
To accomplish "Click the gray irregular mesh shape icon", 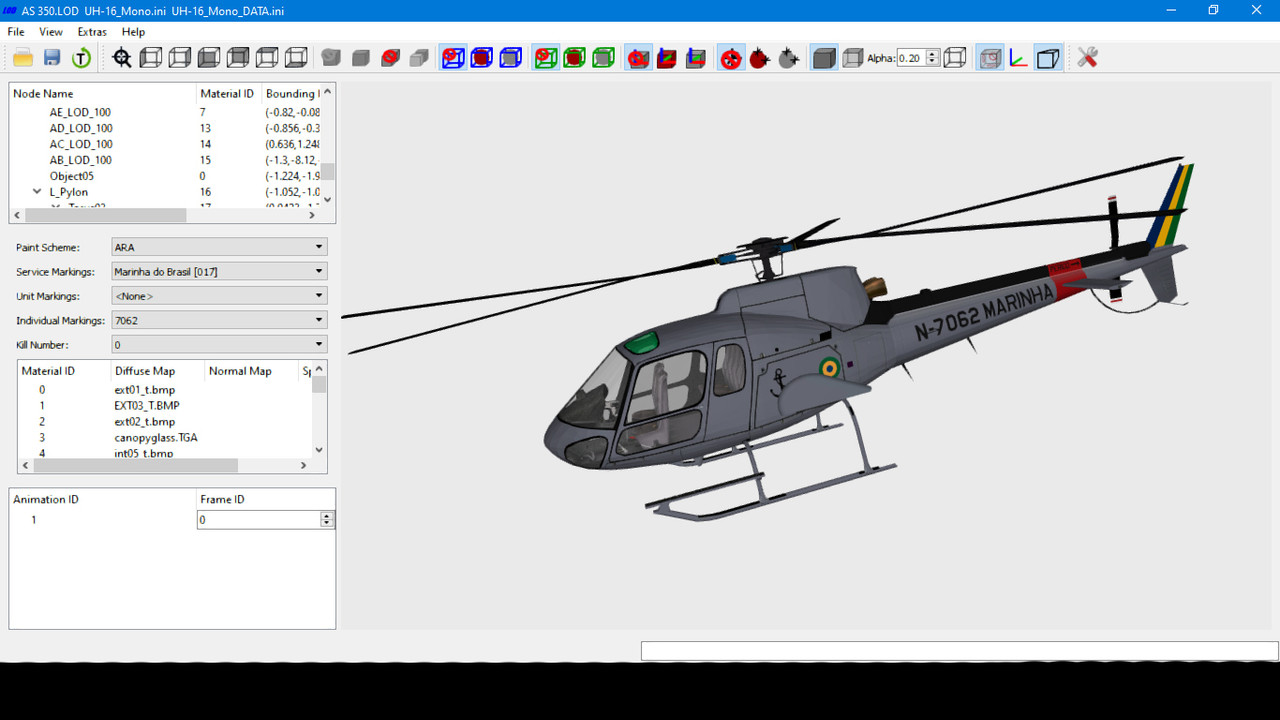I will (x=331, y=57).
